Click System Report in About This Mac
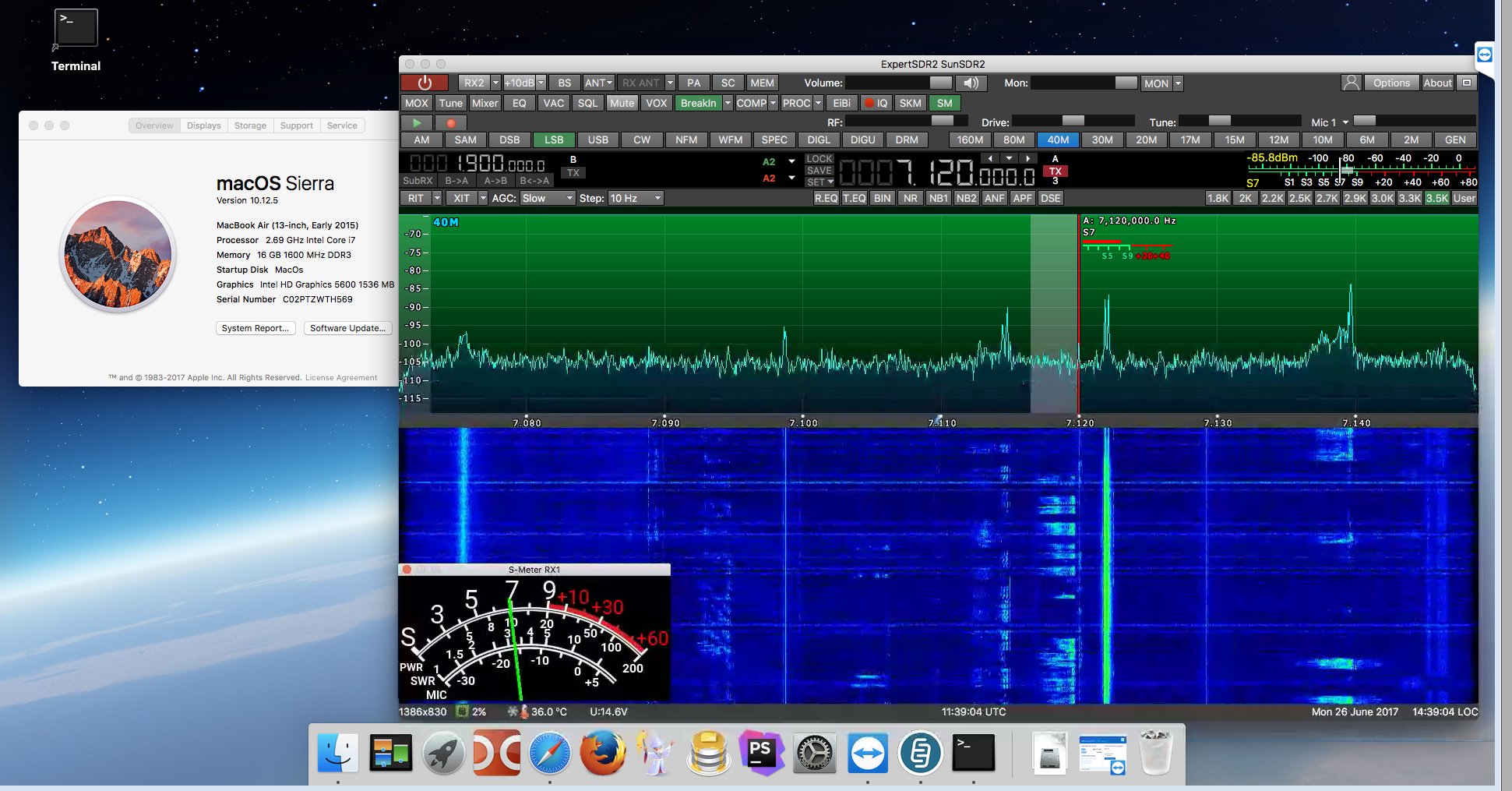Viewport: 1512px width, 791px height. pos(256,328)
